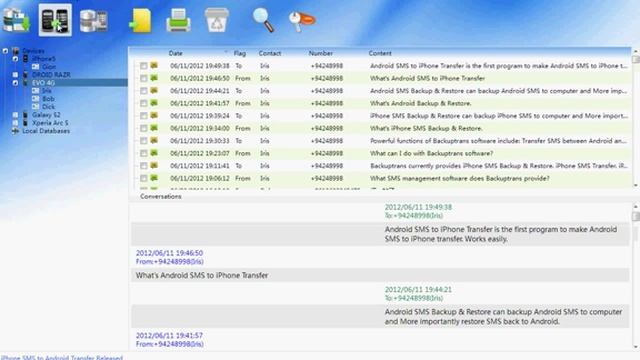The height and width of the screenshot is (360, 640).
Task: Click the phone-to-phone transfer toolbar icon
Action: (x=55, y=20)
